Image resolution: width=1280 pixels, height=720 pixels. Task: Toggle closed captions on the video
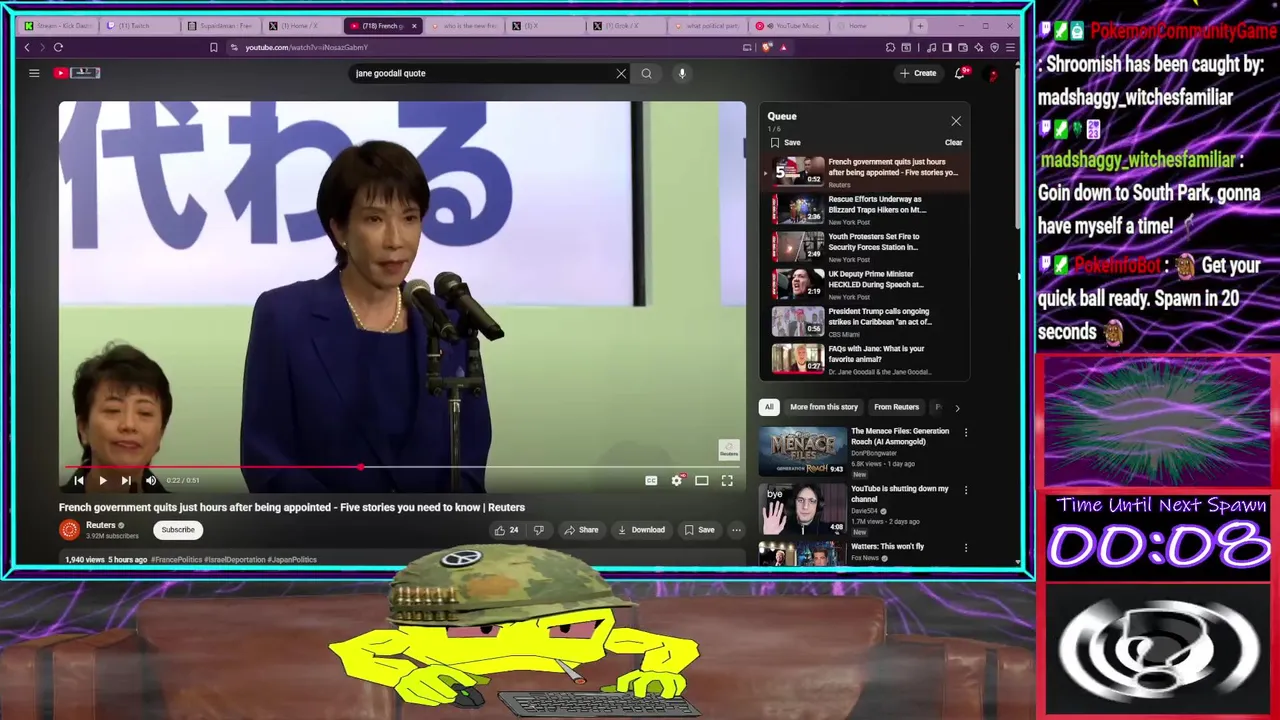651,481
